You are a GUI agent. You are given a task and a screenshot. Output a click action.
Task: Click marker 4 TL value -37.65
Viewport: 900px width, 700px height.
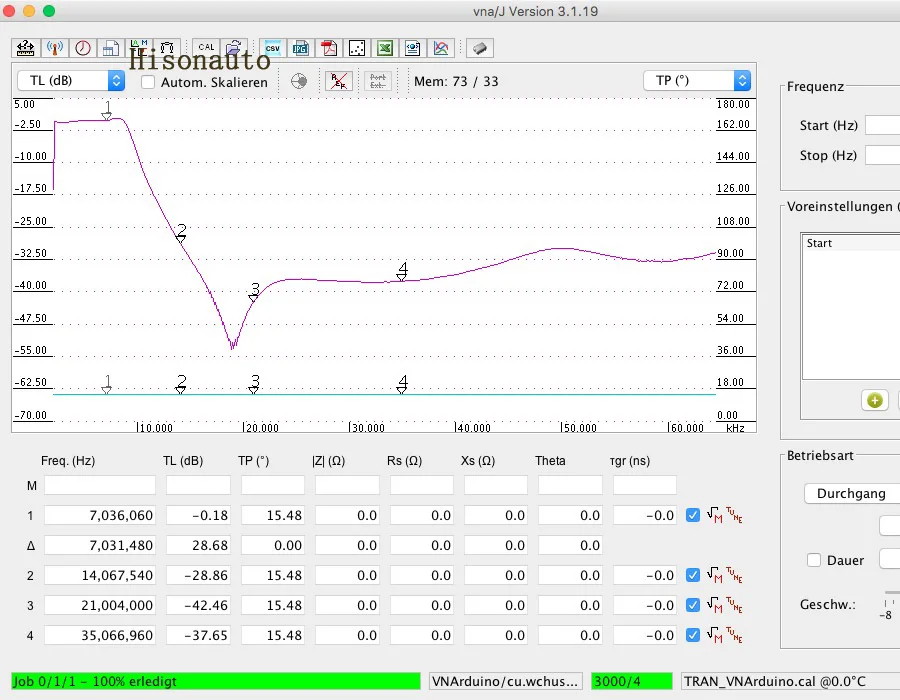pos(199,635)
